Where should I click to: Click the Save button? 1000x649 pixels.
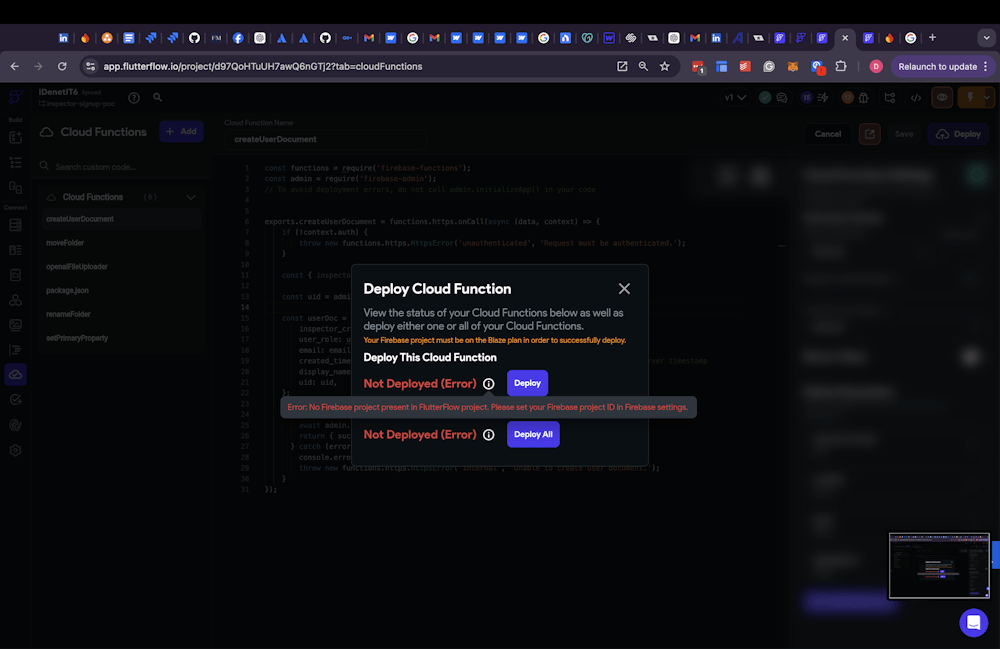(x=904, y=134)
